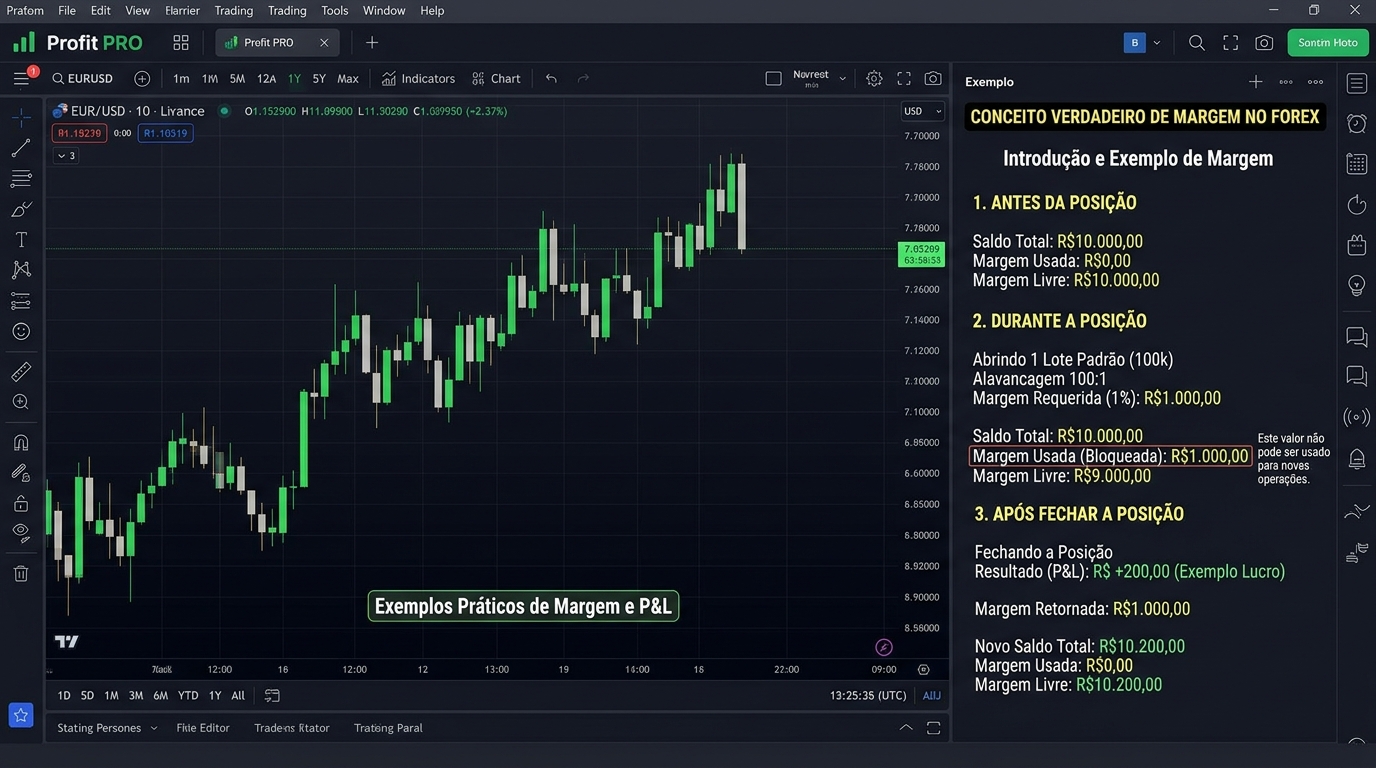Collapse the bottom panel chevron
This screenshot has height=768, width=1376.
[x=906, y=728]
